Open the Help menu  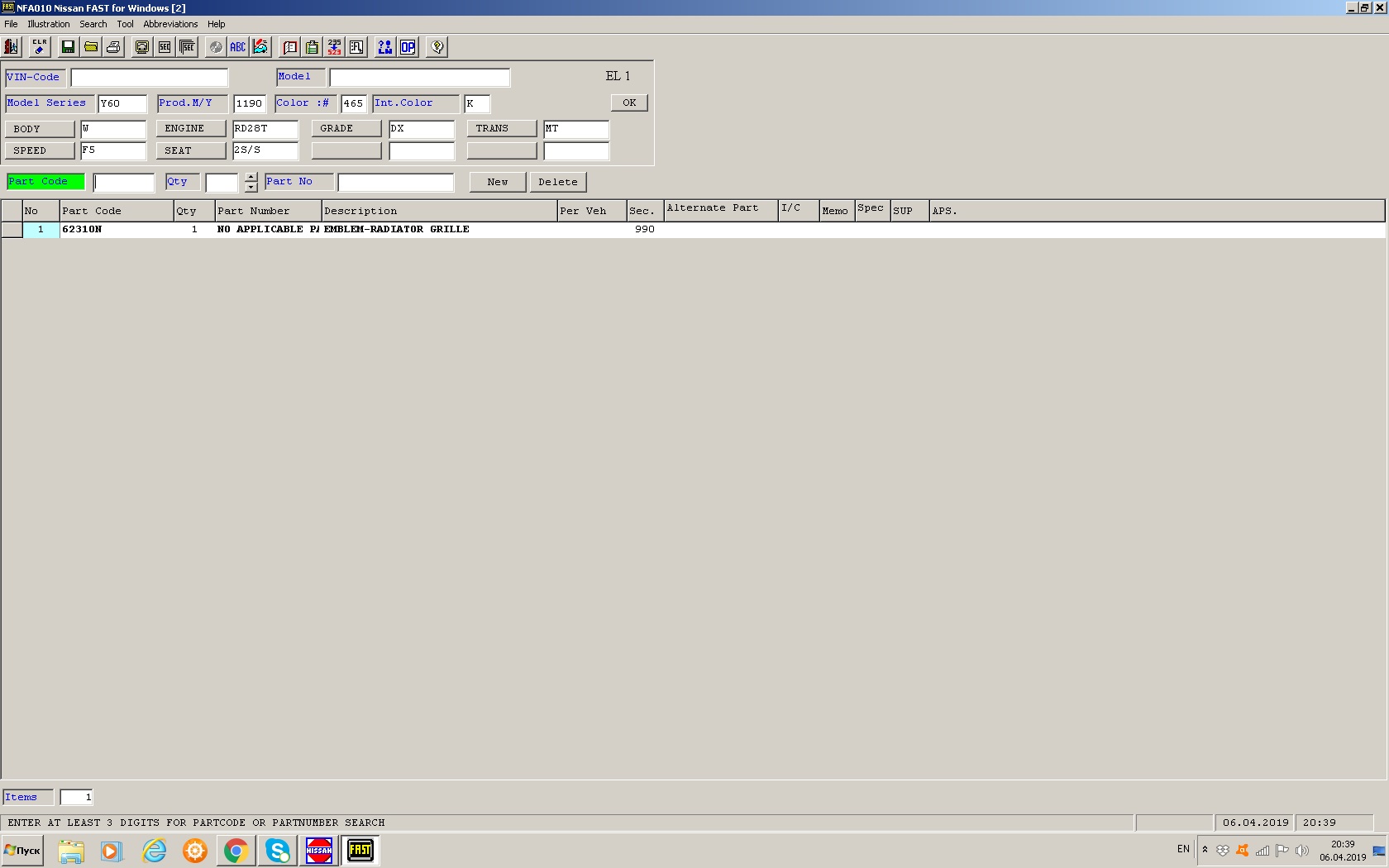pyautogui.click(x=217, y=24)
